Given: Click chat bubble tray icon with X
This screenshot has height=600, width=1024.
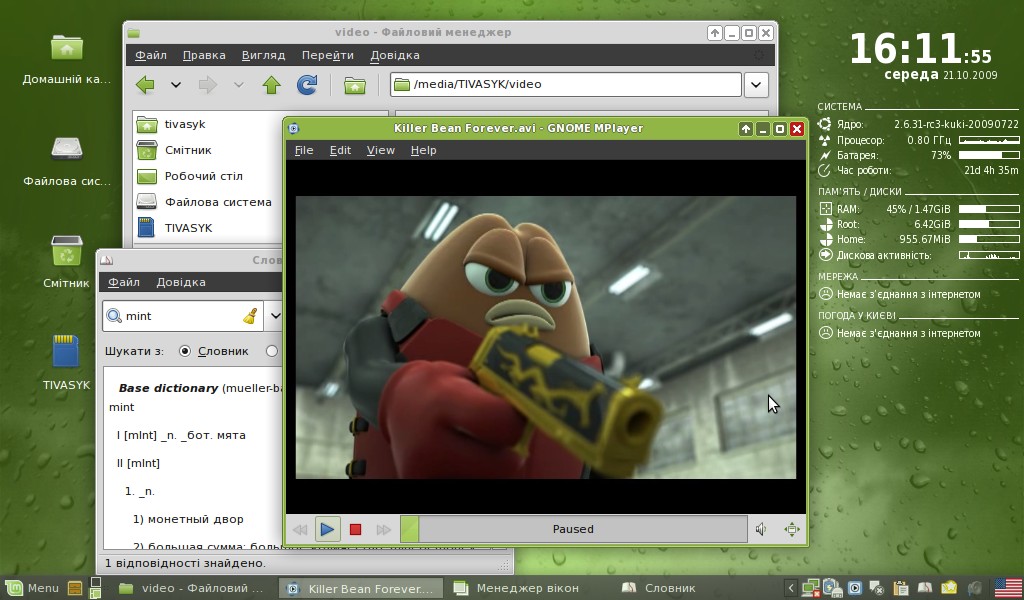Looking at the screenshot, I should 876,588.
